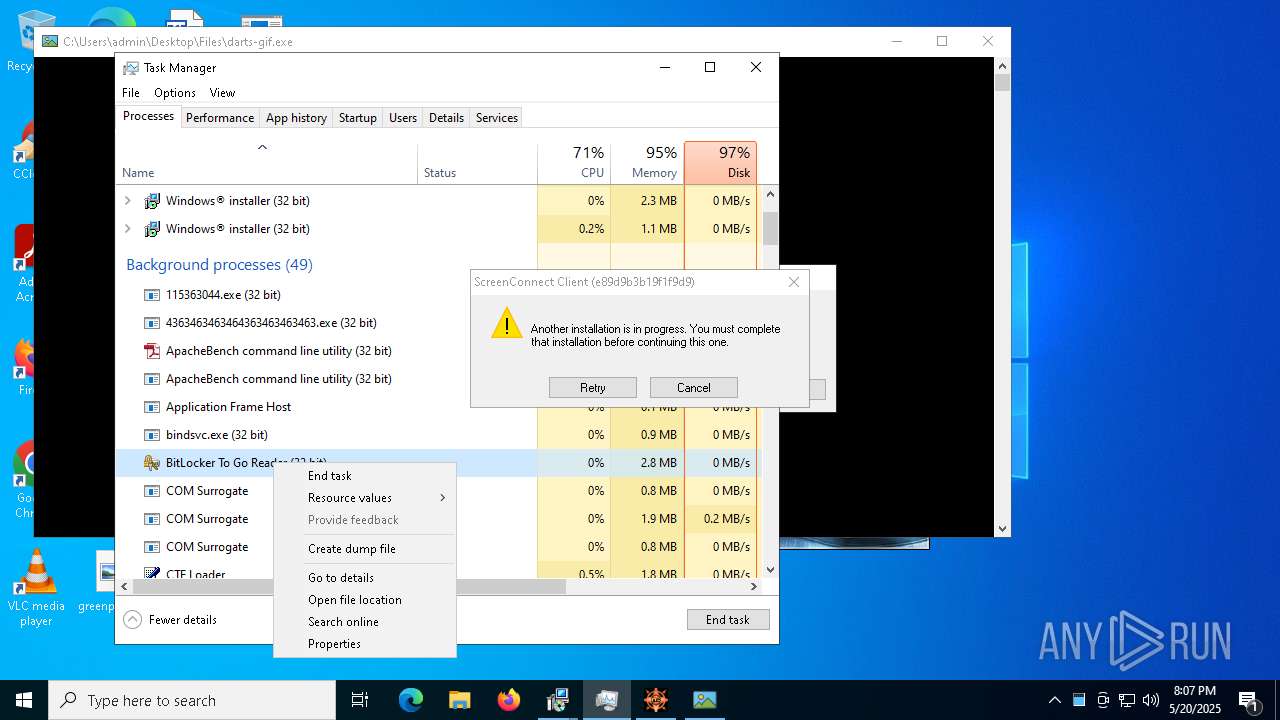Click horizontal scrollbar right arrow in Task Manager

click(755, 587)
